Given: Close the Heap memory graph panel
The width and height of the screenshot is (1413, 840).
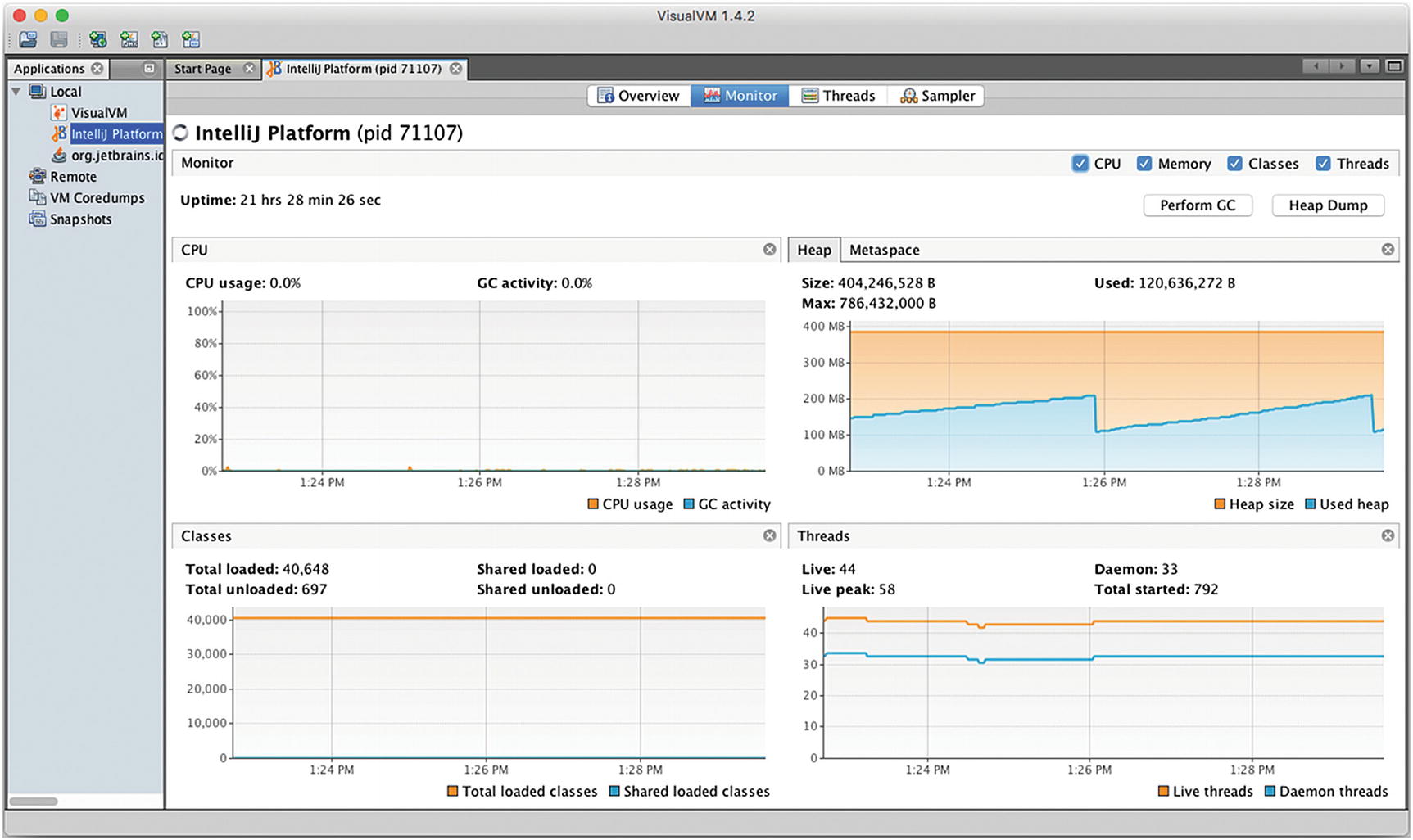Looking at the screenshot, I should (1388, 250).
